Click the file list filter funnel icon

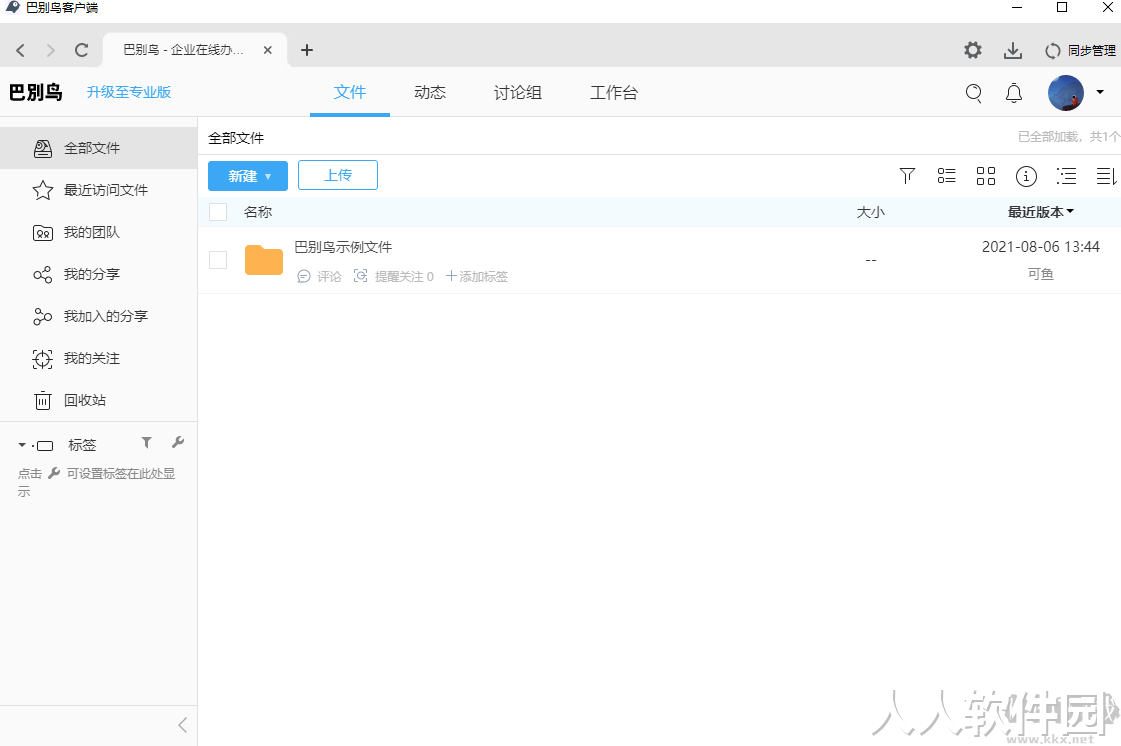[907, 176]
